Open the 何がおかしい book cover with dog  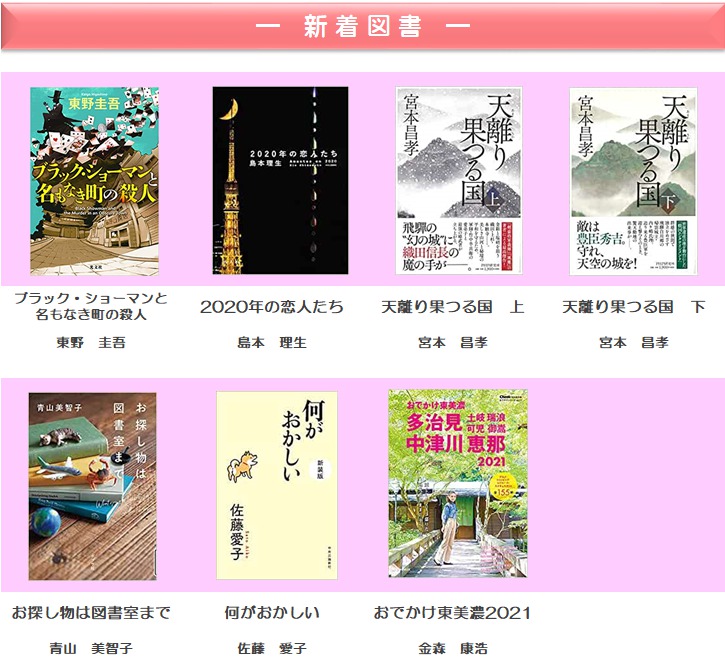coord(276,486)
